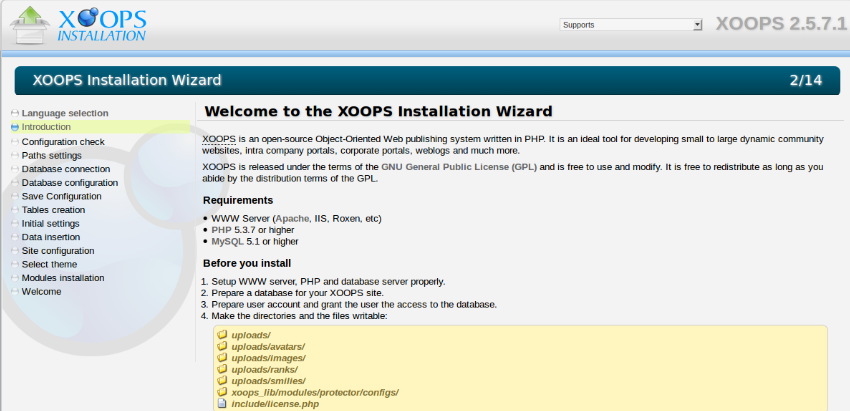
Task: Select the Language selection step
Action: click(65, 113)
